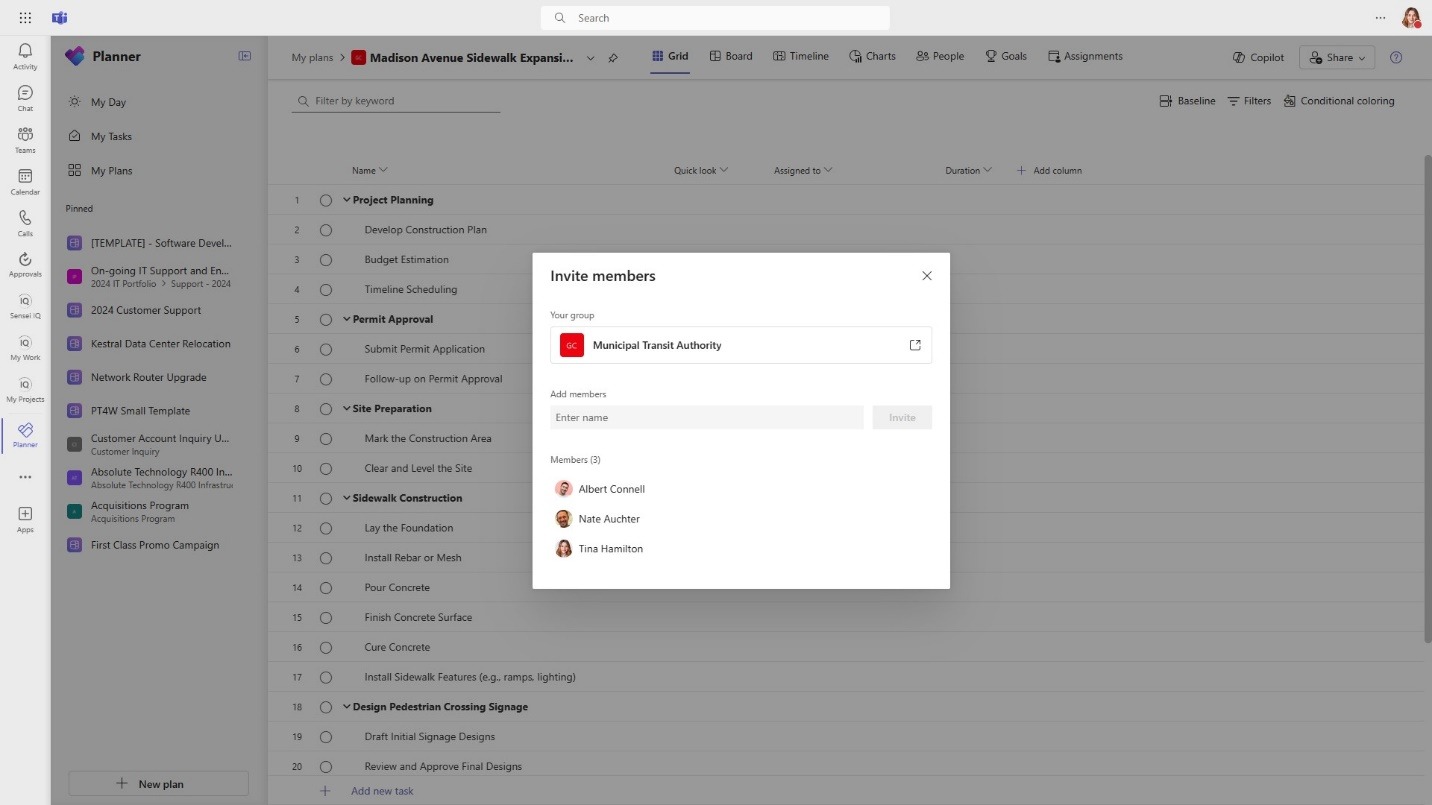1432x805 pixels.
Task: Open My Work app in rail
Action: [x=25, y=348]
